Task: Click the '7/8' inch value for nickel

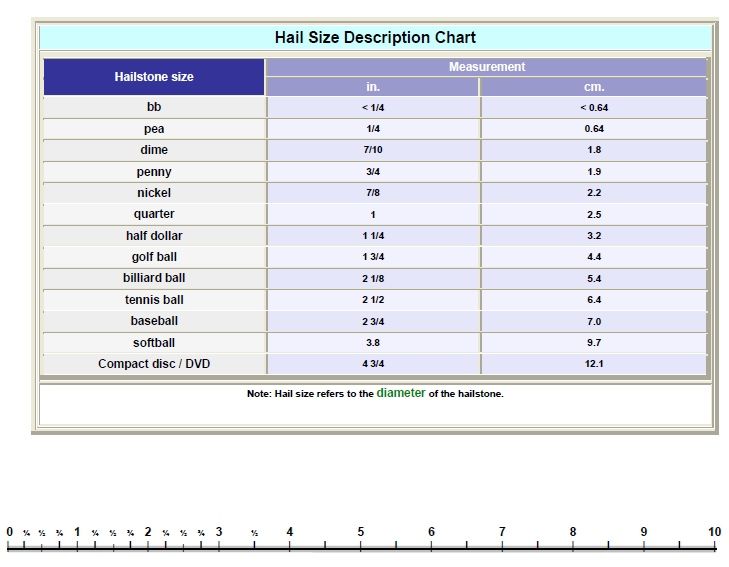Action: tap(373, 192)
